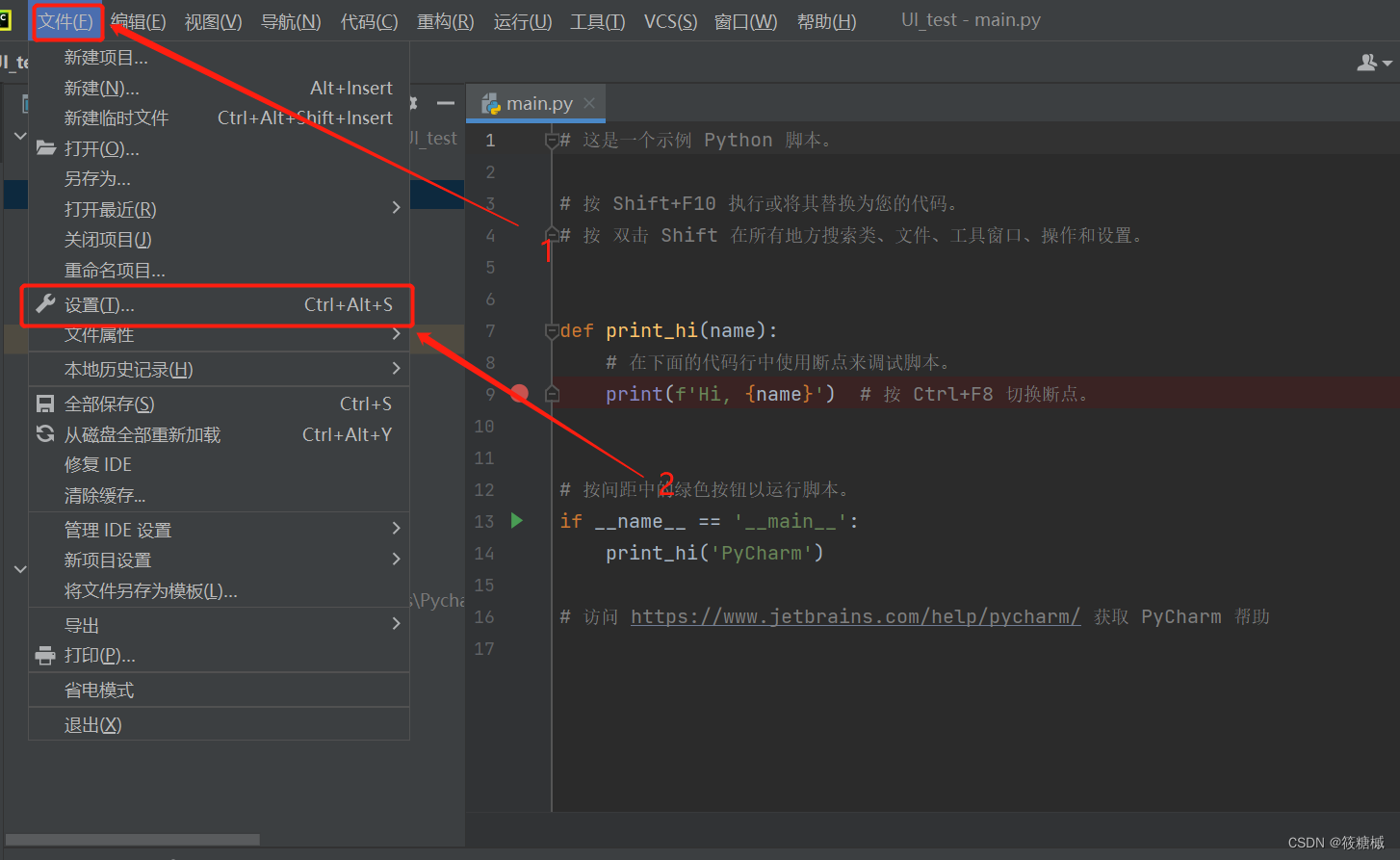
Task: Select 设置(T)... to open Settings
Action: (x=144, y=303)
